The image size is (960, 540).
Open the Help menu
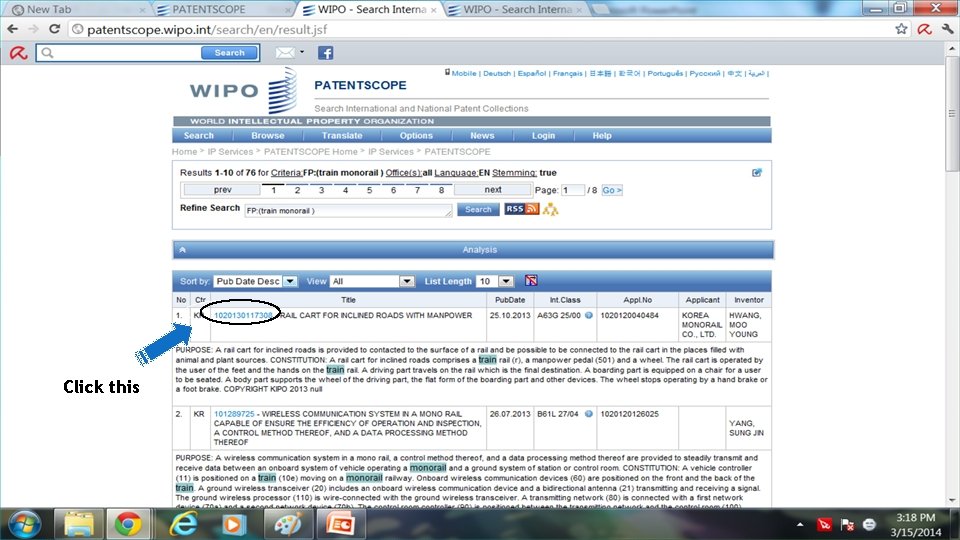[602, 135]
